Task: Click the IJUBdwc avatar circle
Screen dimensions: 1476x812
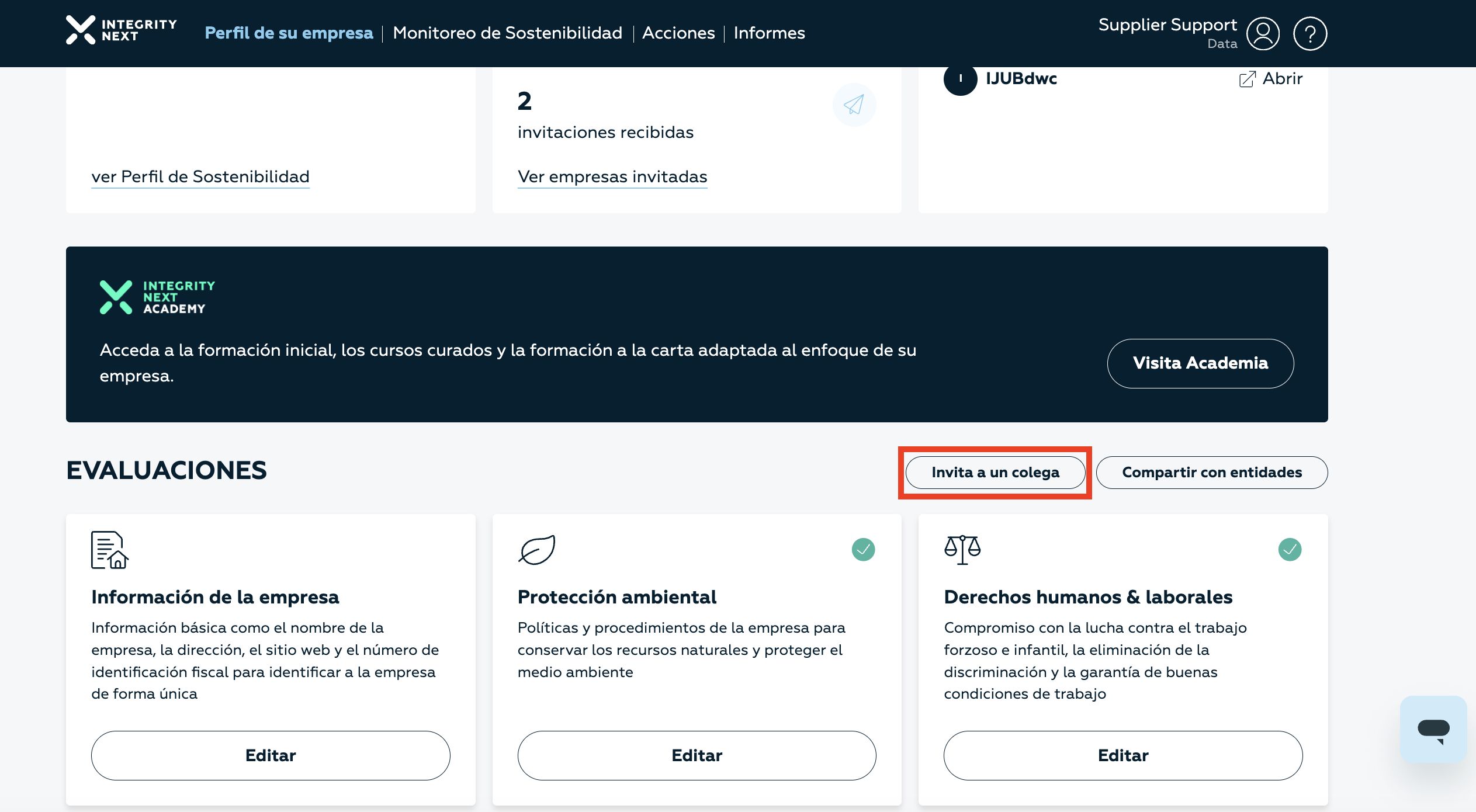Action: point(960,79)
